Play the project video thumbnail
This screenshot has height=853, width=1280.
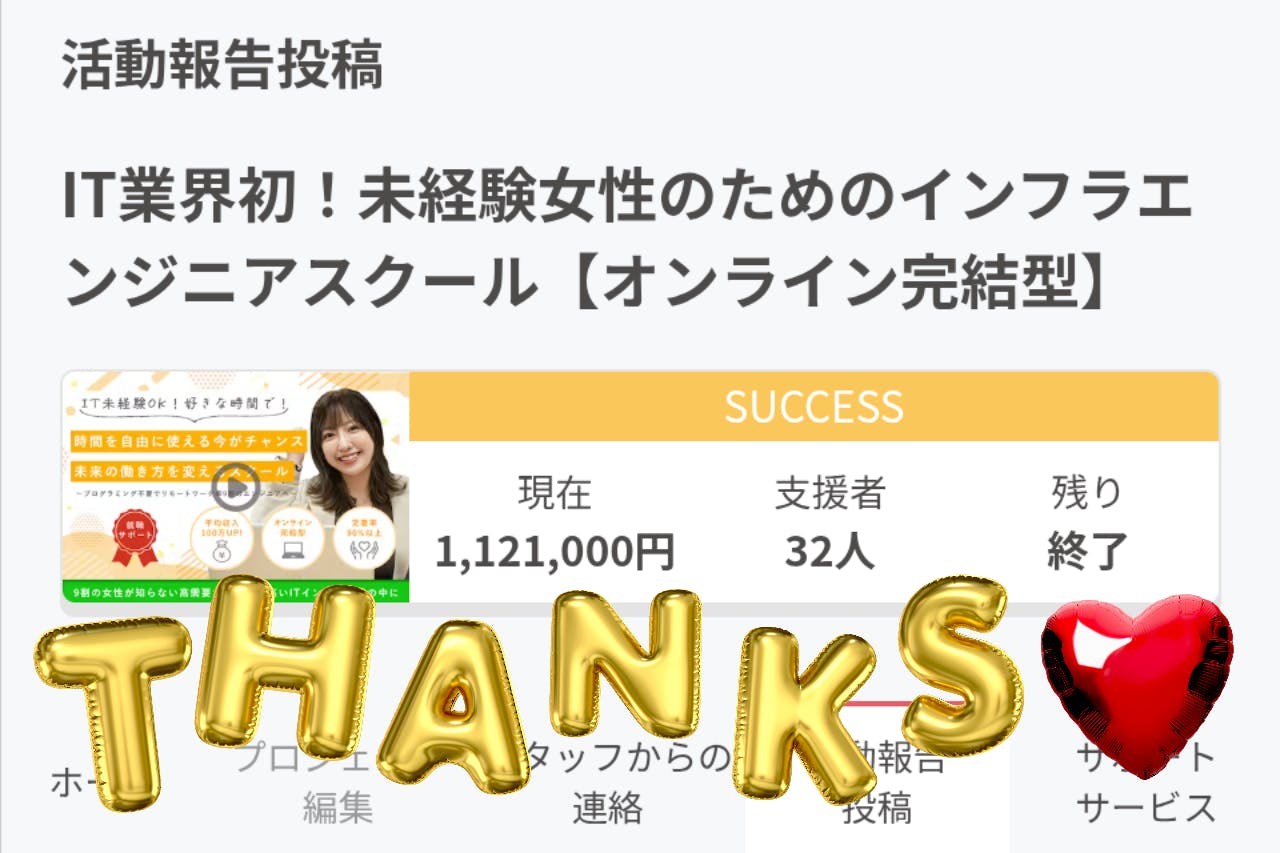236,486
